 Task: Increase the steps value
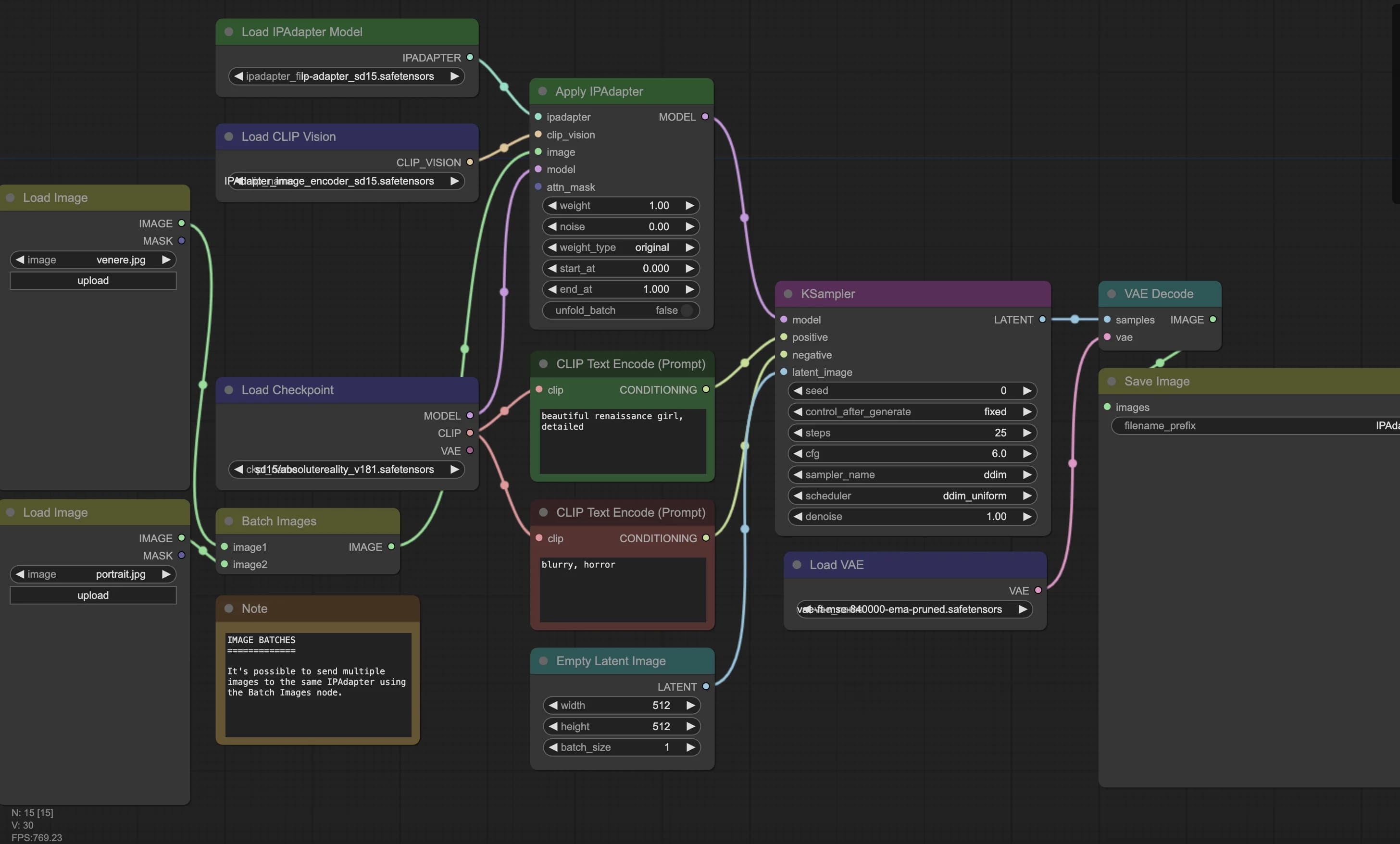pos(1027,432)
